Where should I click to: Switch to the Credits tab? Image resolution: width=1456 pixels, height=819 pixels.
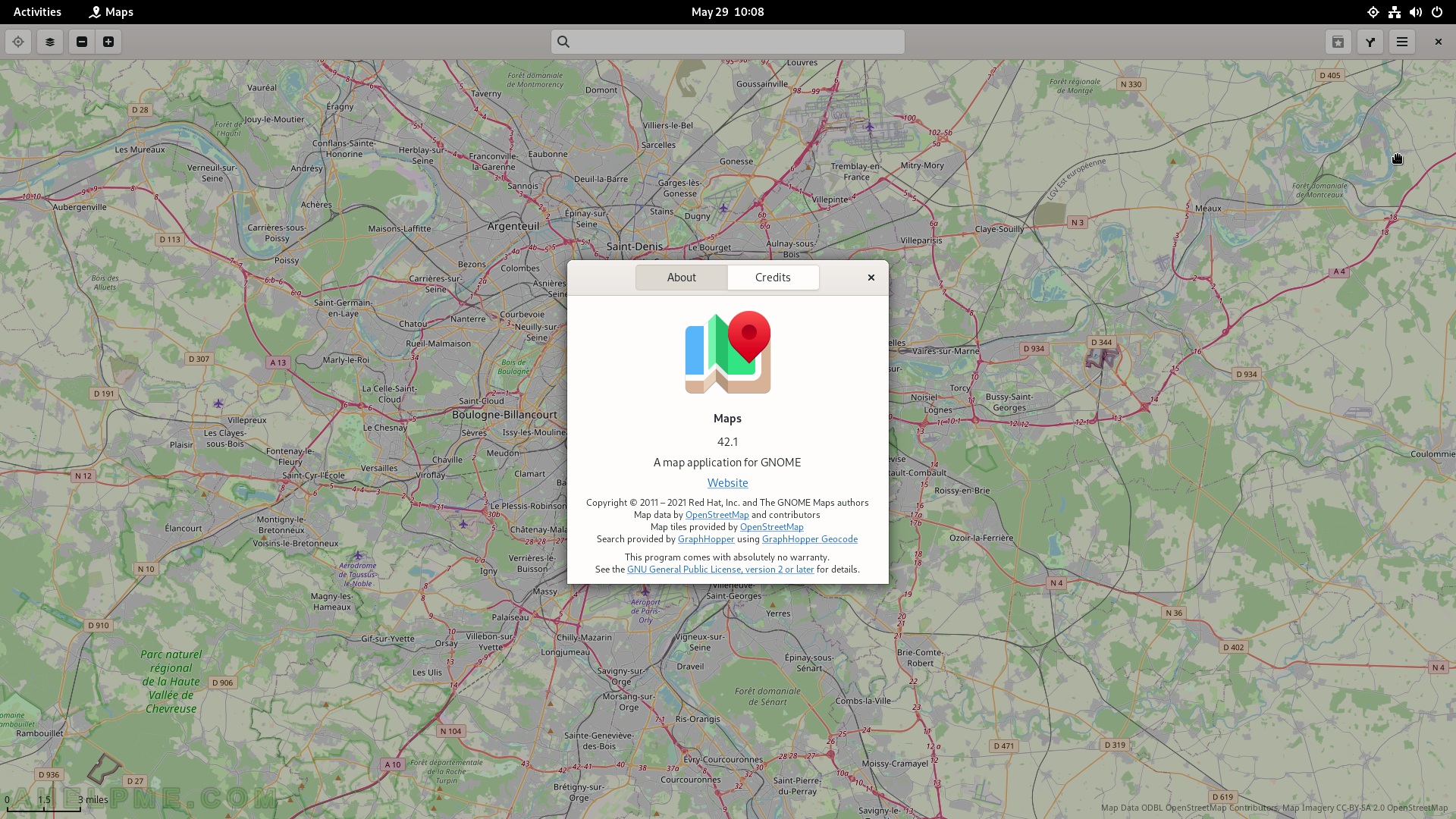click(773, 278)
